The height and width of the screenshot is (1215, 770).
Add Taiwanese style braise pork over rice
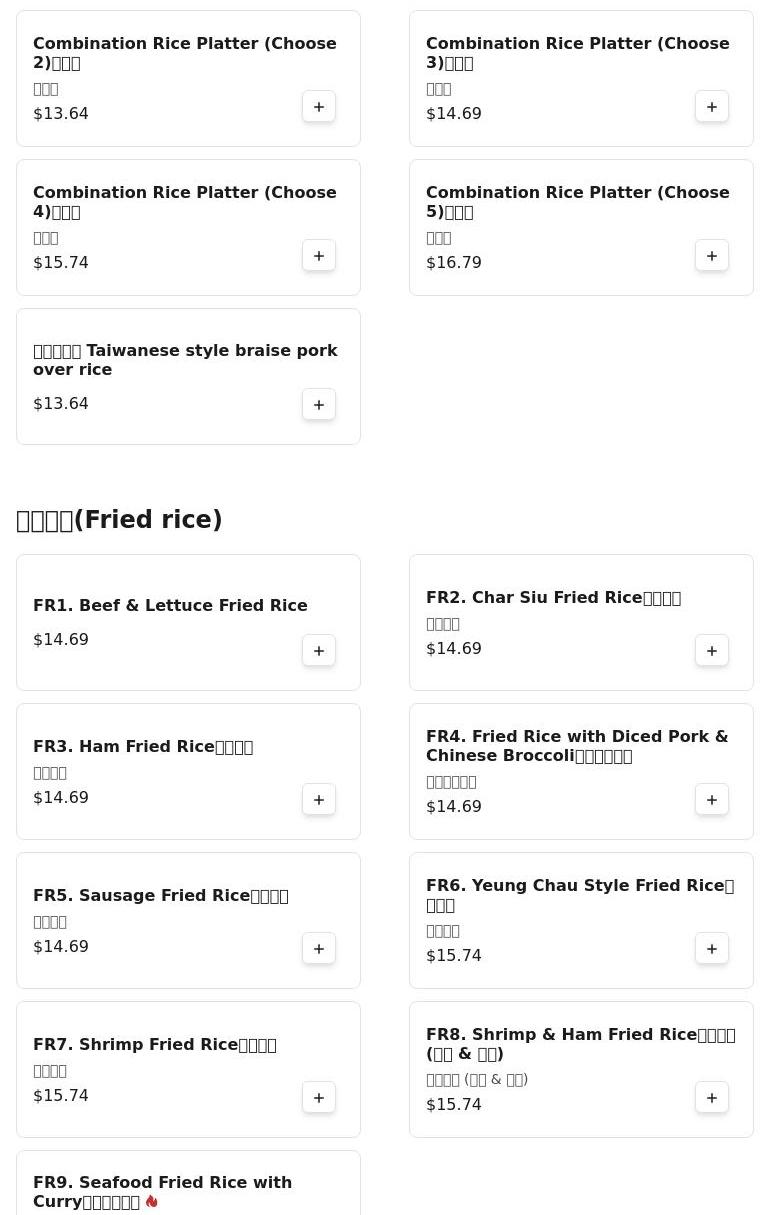tap(319, 405)
